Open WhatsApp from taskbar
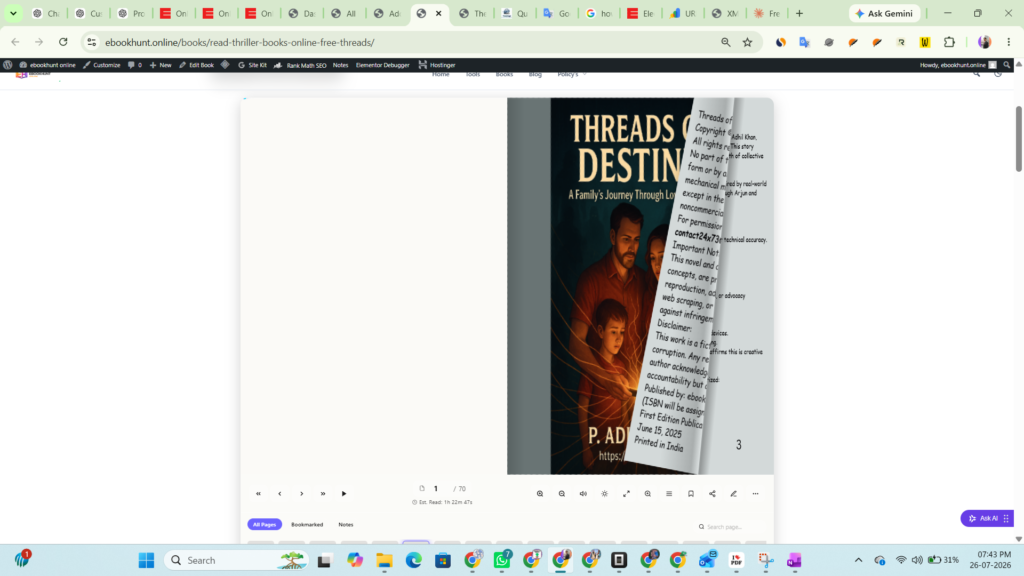Screen dimensions: 1024x576 coord(502,560)
